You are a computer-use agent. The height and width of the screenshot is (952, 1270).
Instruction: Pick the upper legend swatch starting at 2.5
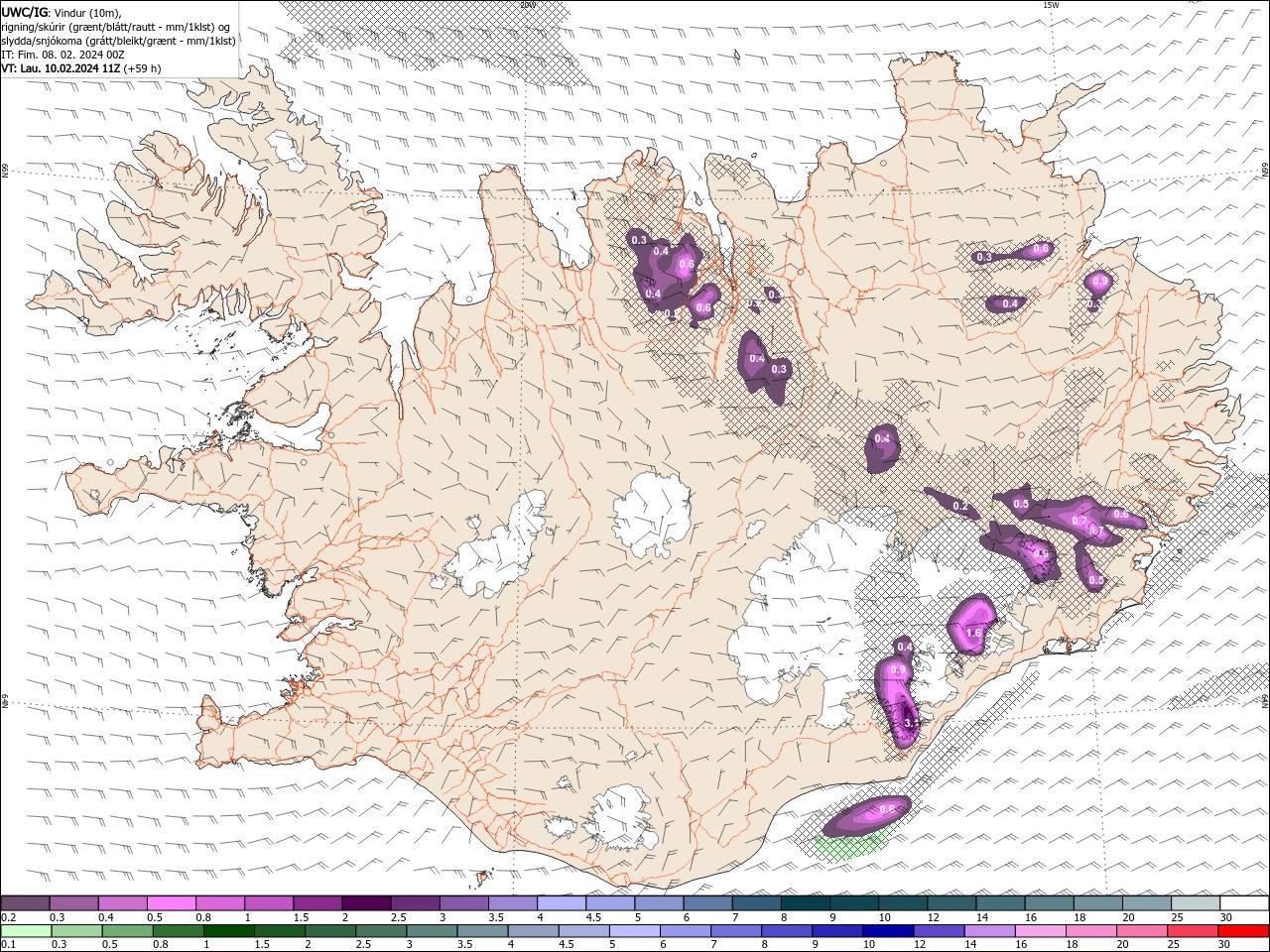[415, 903]
